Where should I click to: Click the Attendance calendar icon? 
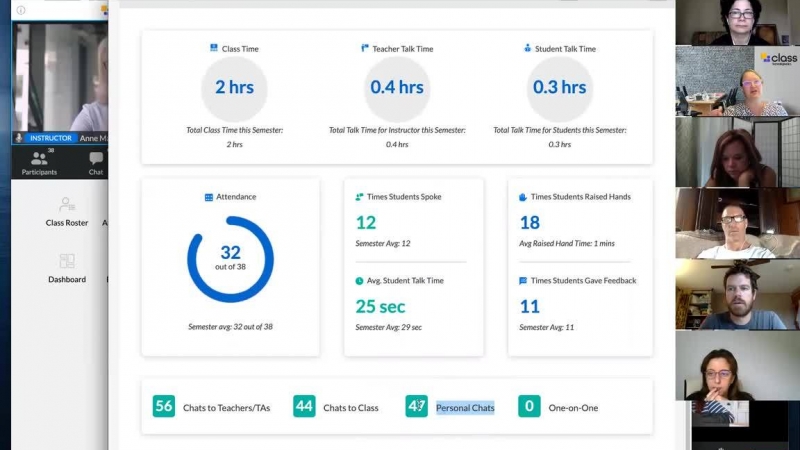209,197
